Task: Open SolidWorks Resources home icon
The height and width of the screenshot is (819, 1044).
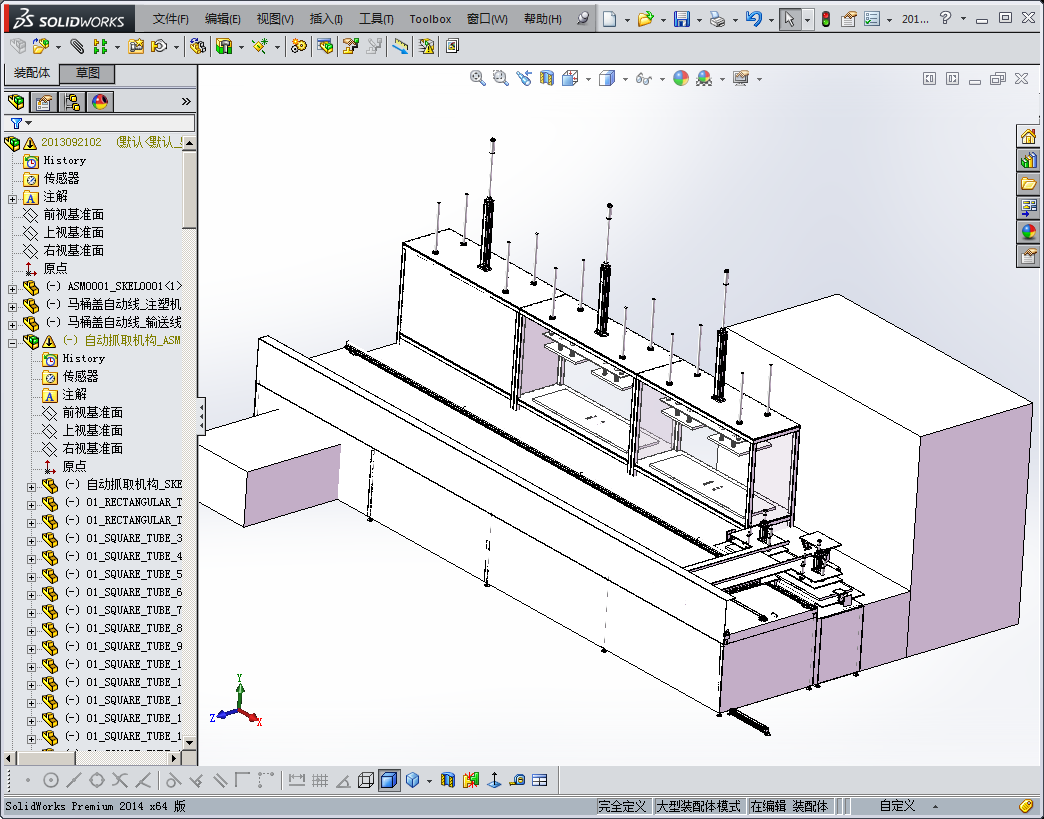Action: [1028, 136]
